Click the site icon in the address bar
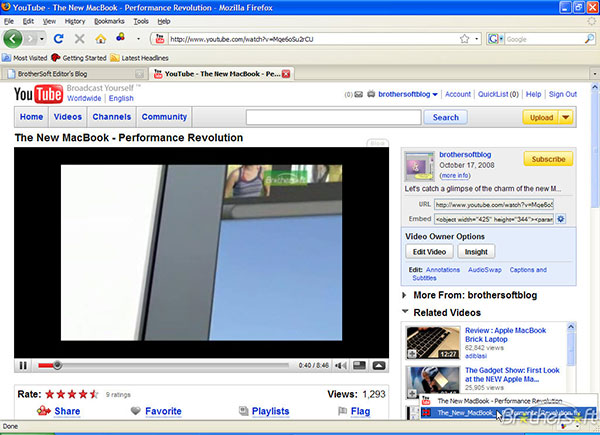The image size is (600, 435). pos(160,39)
